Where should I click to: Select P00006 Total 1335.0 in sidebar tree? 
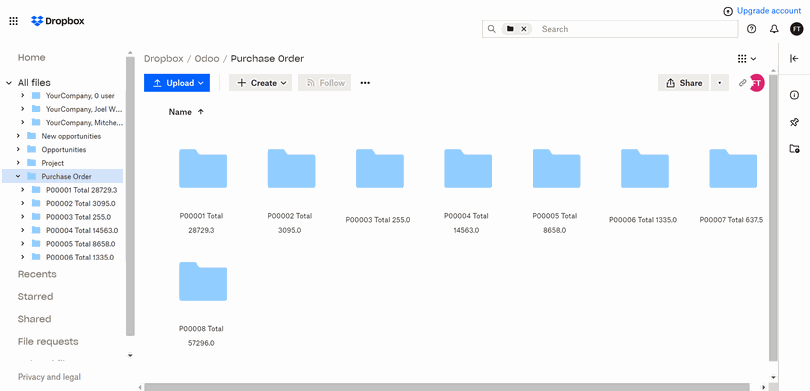(x=80, y=257)
